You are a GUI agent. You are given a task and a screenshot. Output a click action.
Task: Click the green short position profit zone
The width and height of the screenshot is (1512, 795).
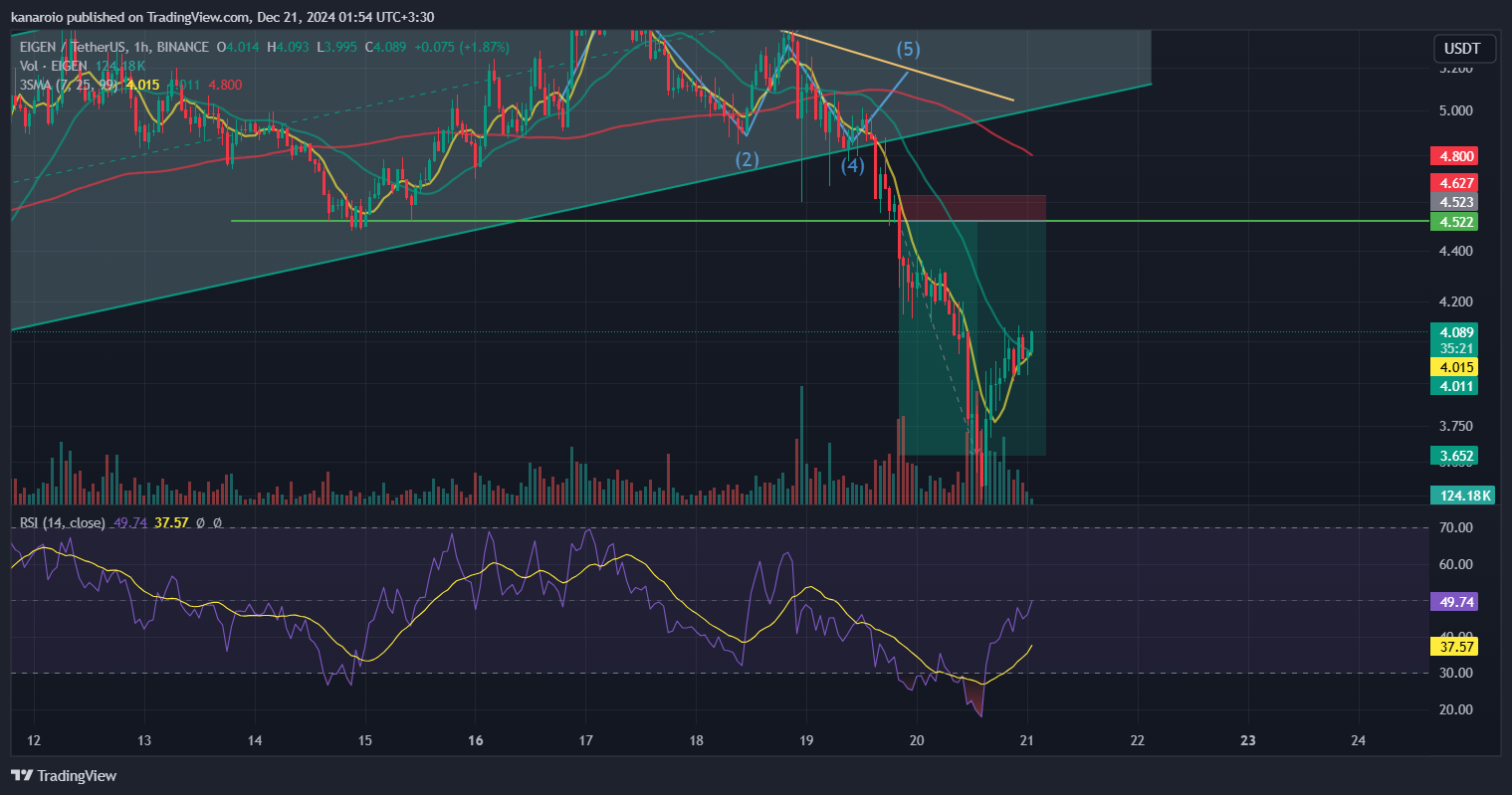point(972,338)
